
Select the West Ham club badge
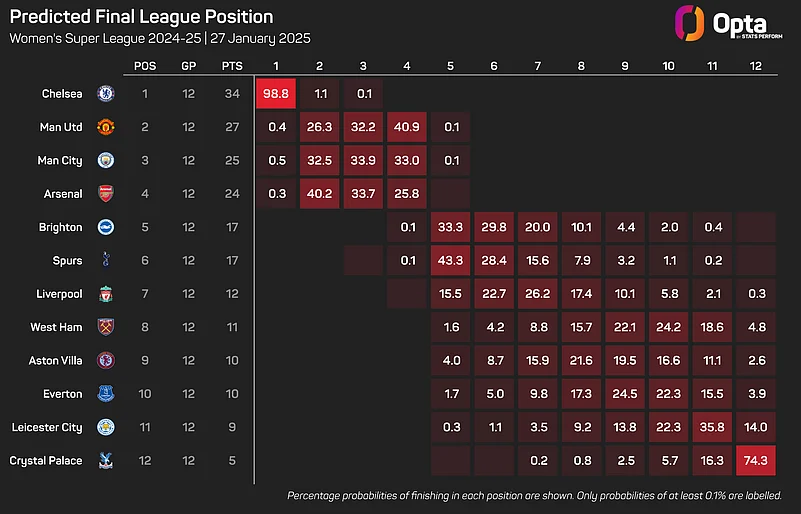tap(105, 327)
